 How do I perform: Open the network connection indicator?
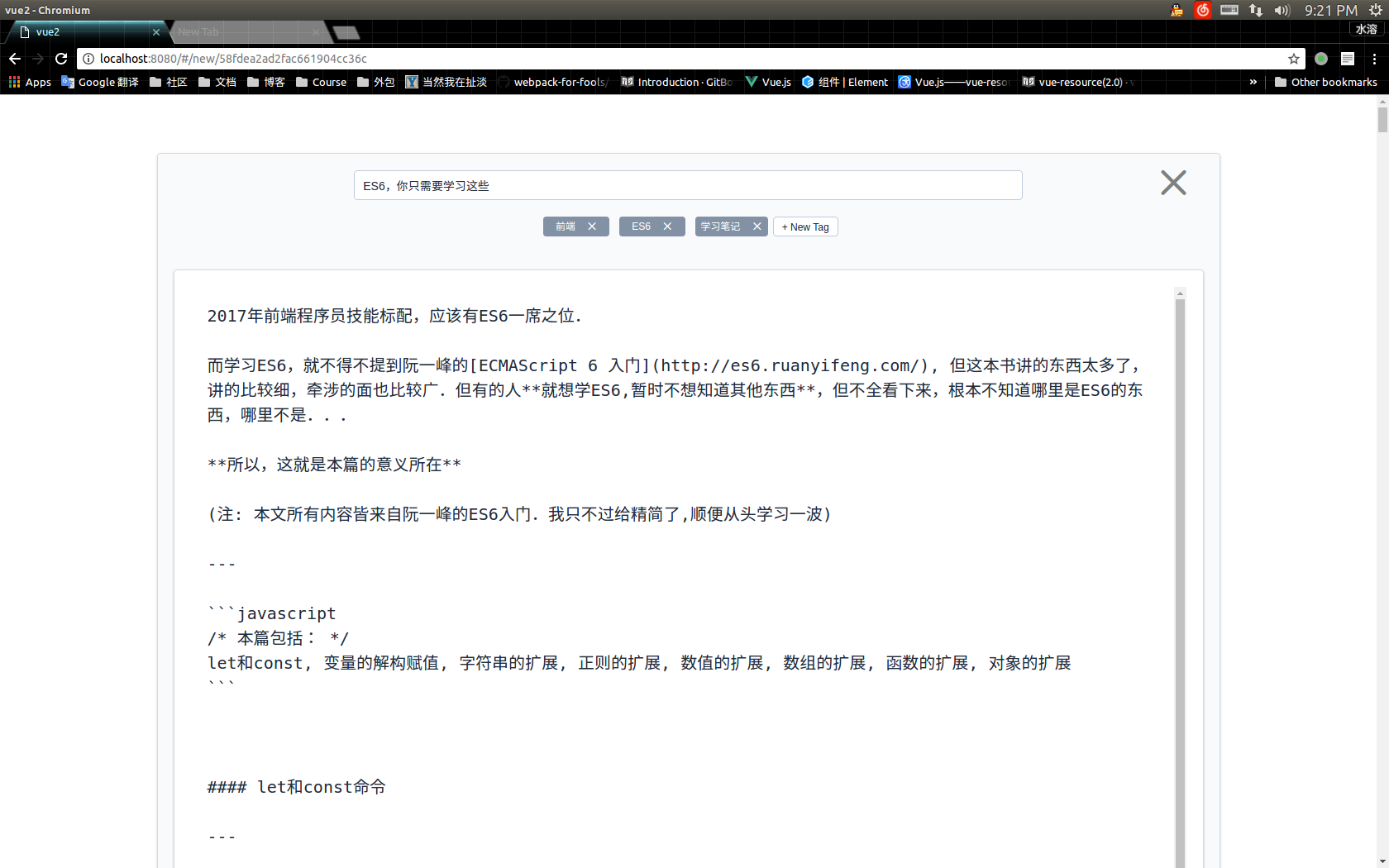click(x=1256, y=10)
